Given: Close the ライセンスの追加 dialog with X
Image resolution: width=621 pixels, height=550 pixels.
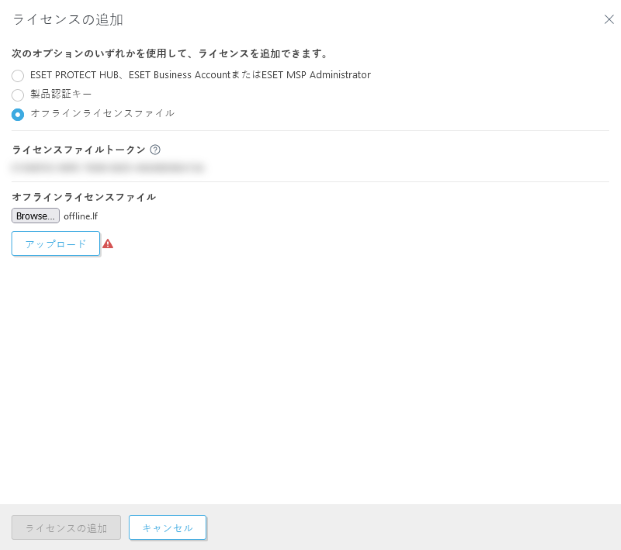Looking at the screenshot, I should 609,19.
